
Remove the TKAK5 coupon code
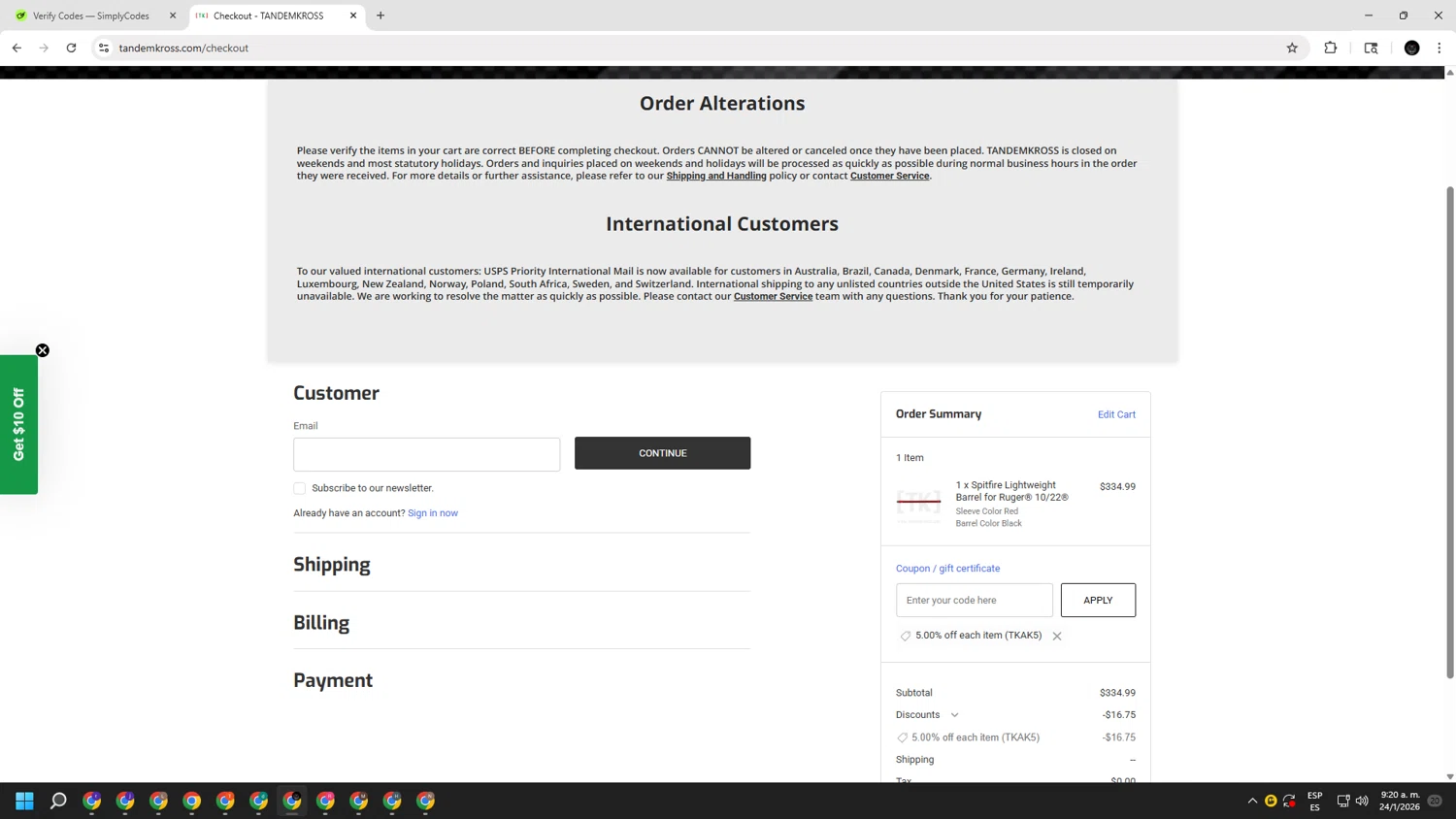click(1057, 637)
